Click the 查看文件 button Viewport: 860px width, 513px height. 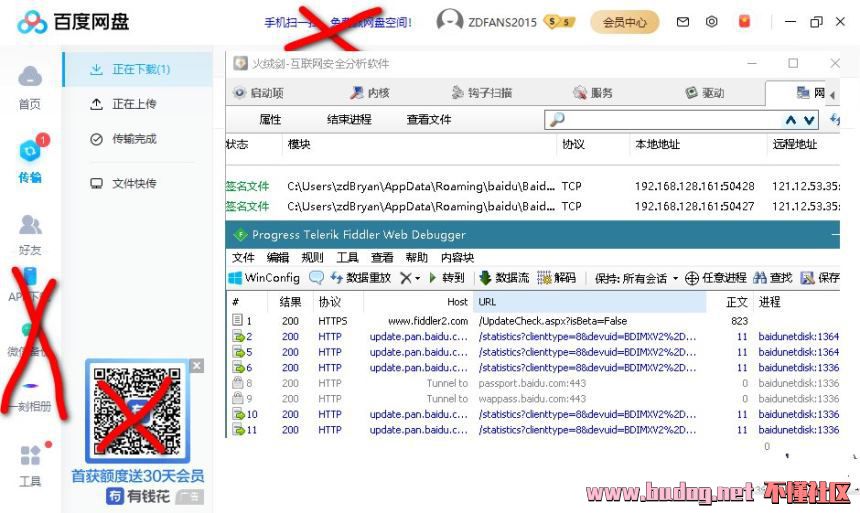[429, 119]
